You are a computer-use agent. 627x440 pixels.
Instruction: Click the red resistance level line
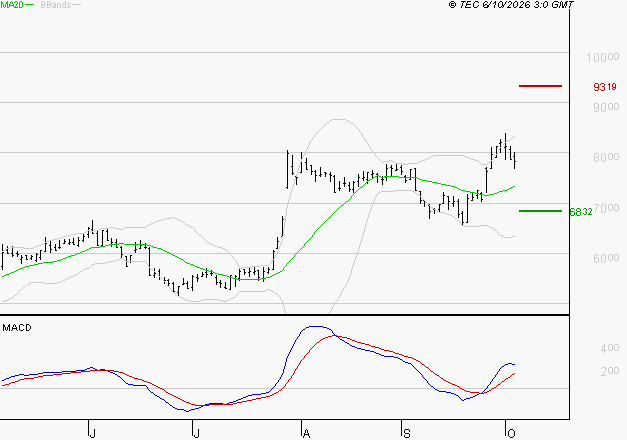point(540,86)
